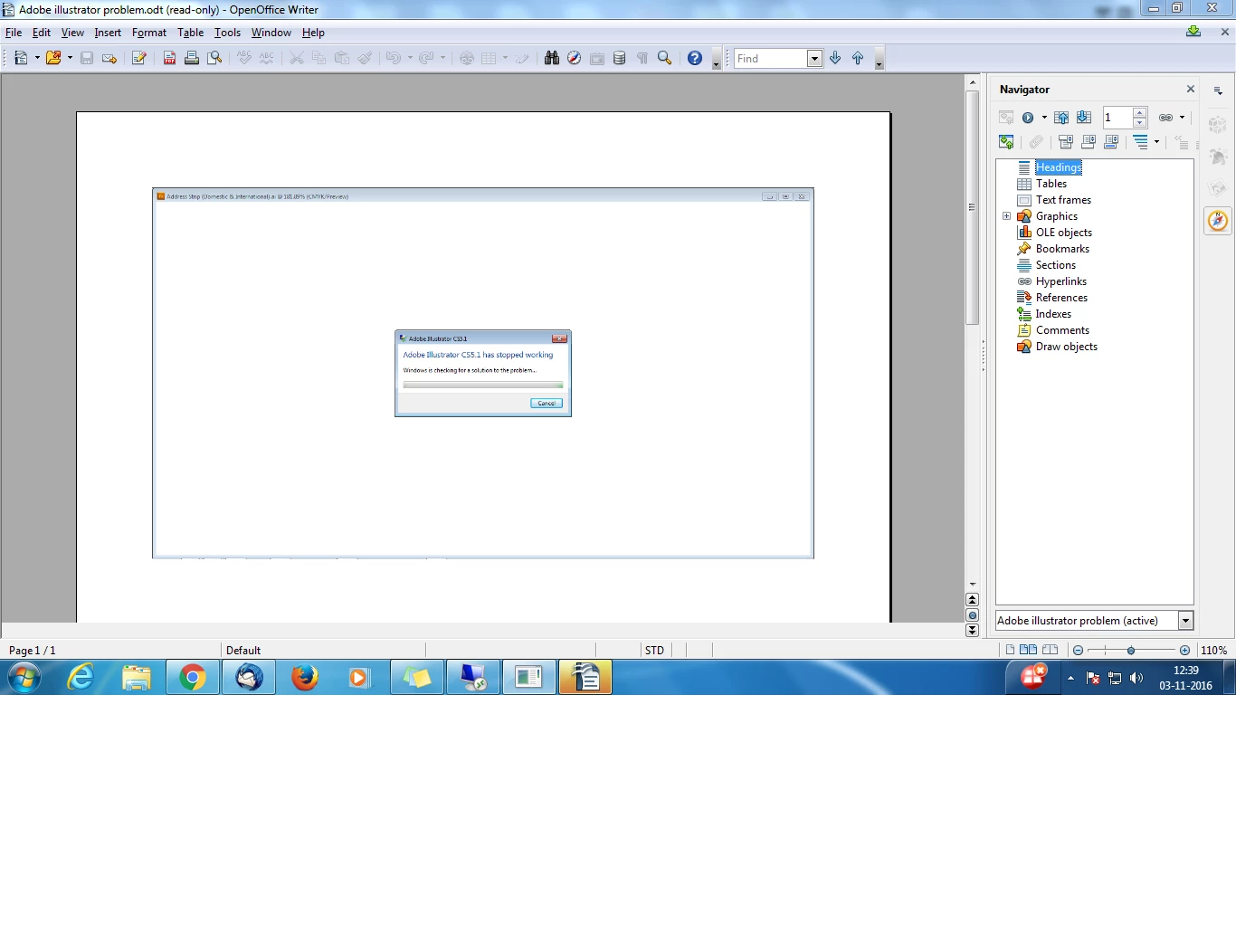Open the Edit menu
The image size is (1236, 952).
(x=42, y=33)
